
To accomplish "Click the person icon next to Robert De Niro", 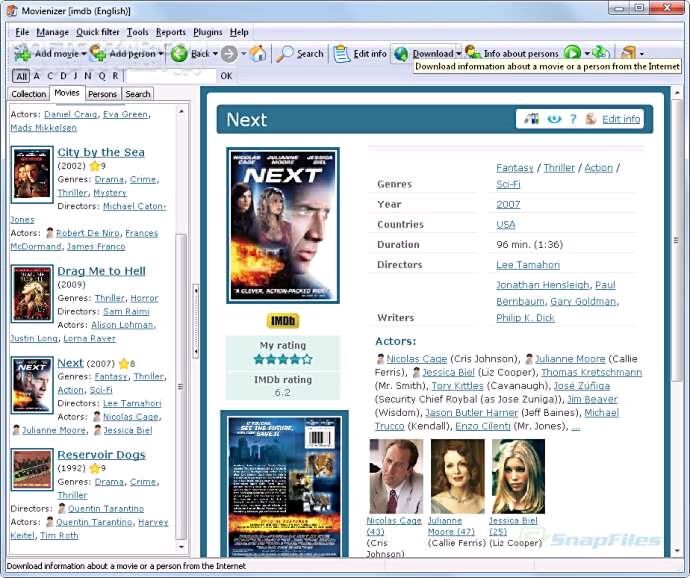I will coord(50,232).
